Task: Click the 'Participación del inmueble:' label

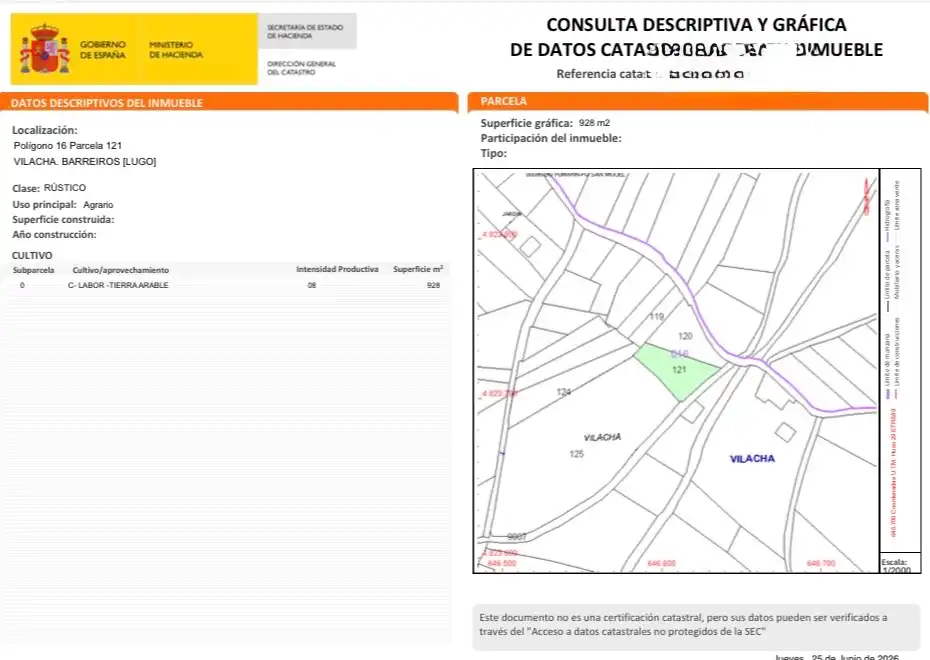Action: tap(551, 138)
